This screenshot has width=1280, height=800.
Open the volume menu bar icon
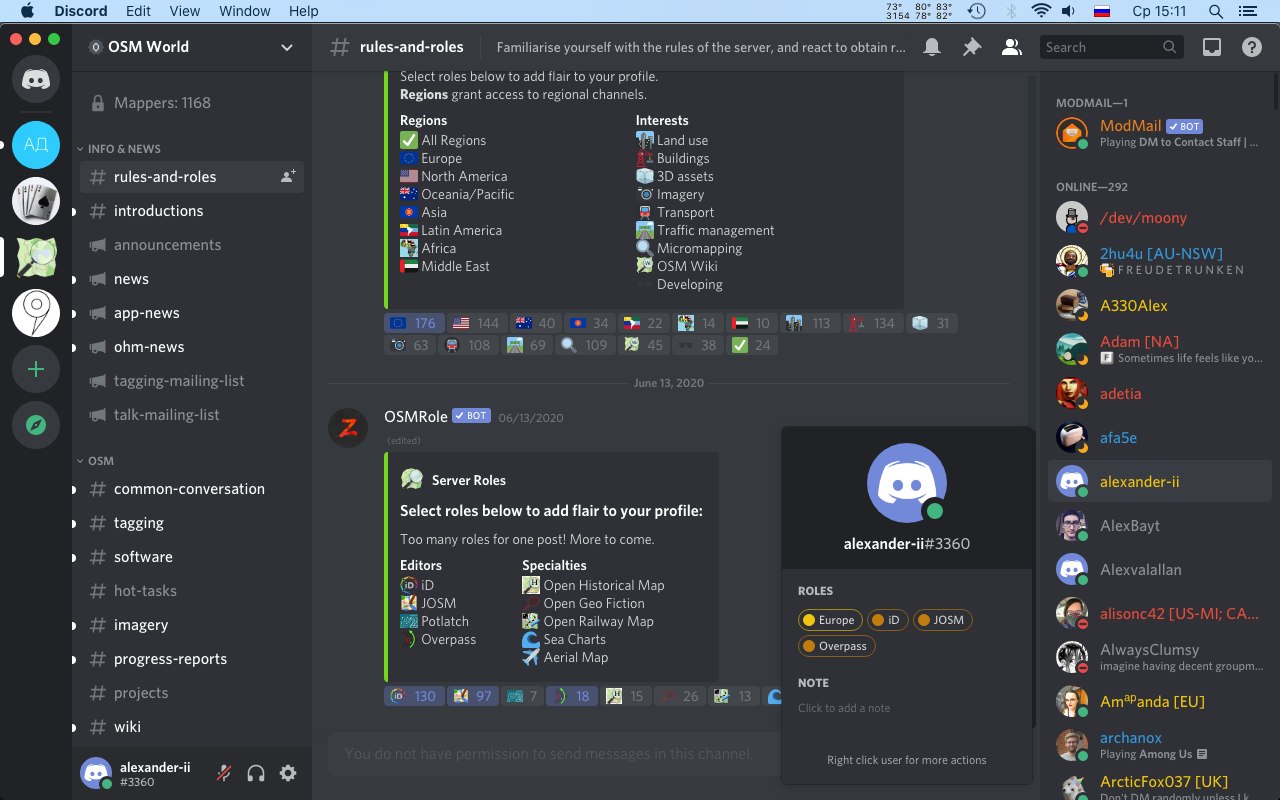[x=1068, y=11]
